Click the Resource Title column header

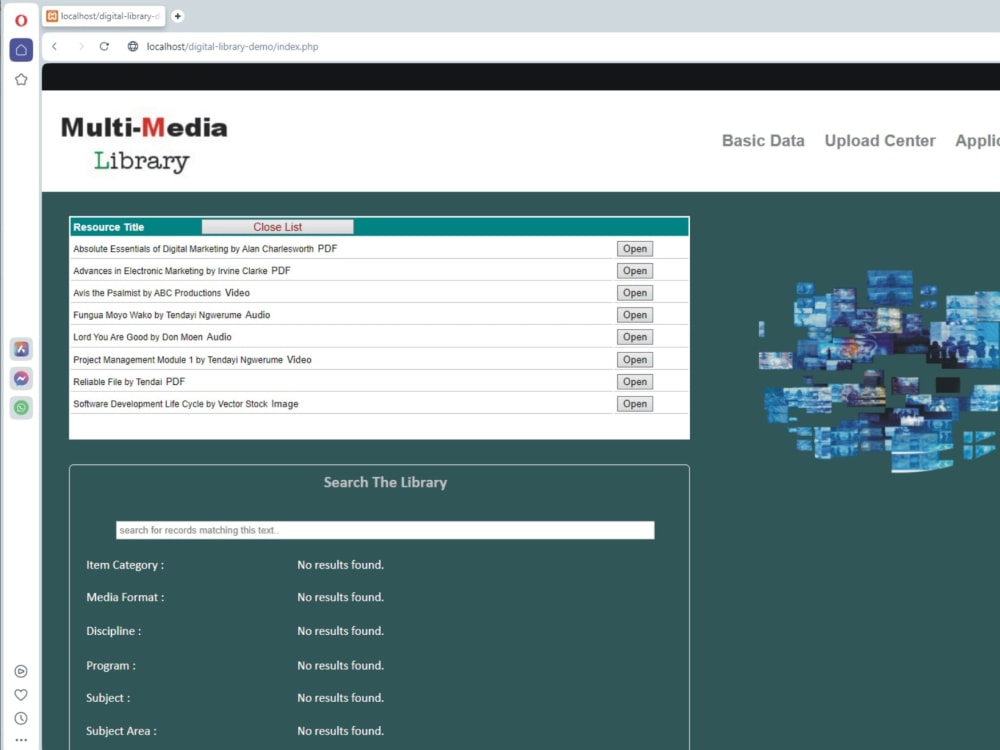(x=108, y=227)
